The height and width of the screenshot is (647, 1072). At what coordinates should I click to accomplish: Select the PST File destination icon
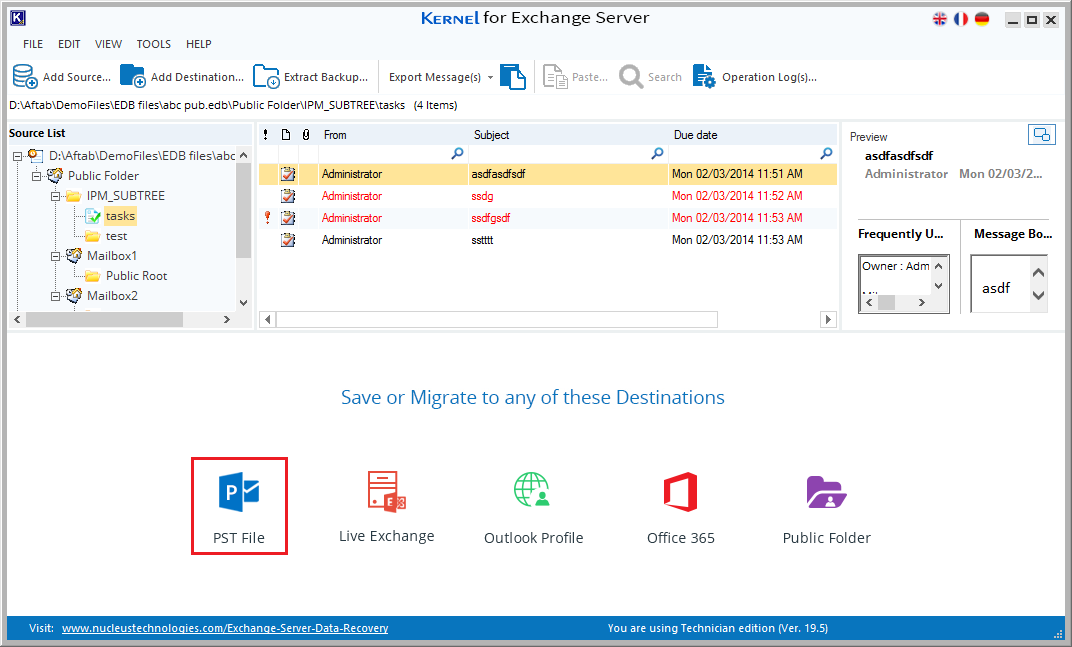[239, 492]
